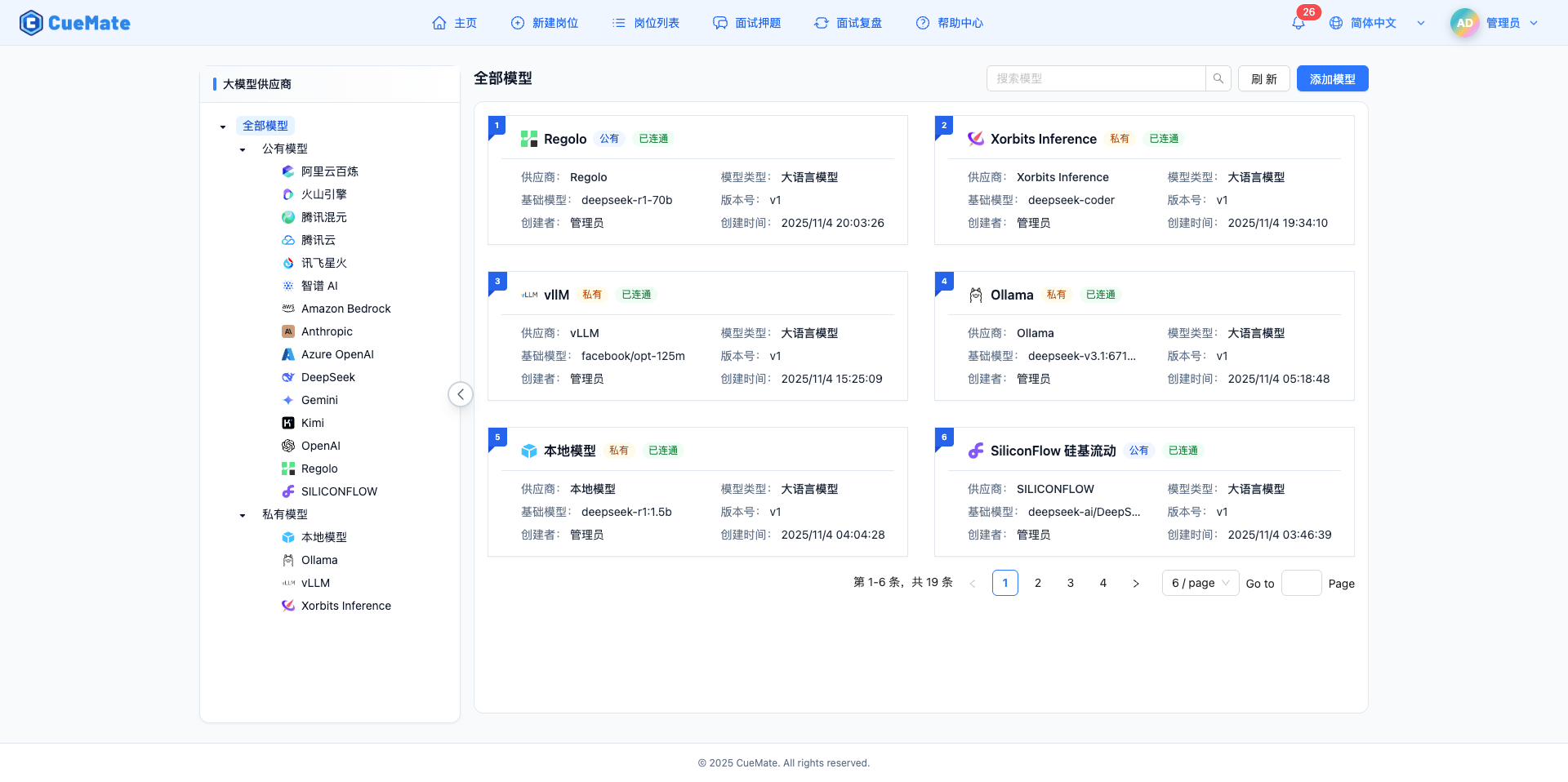
Task: Collapse the sidebar with the arrow handle
Action: (x=461, y=394)
